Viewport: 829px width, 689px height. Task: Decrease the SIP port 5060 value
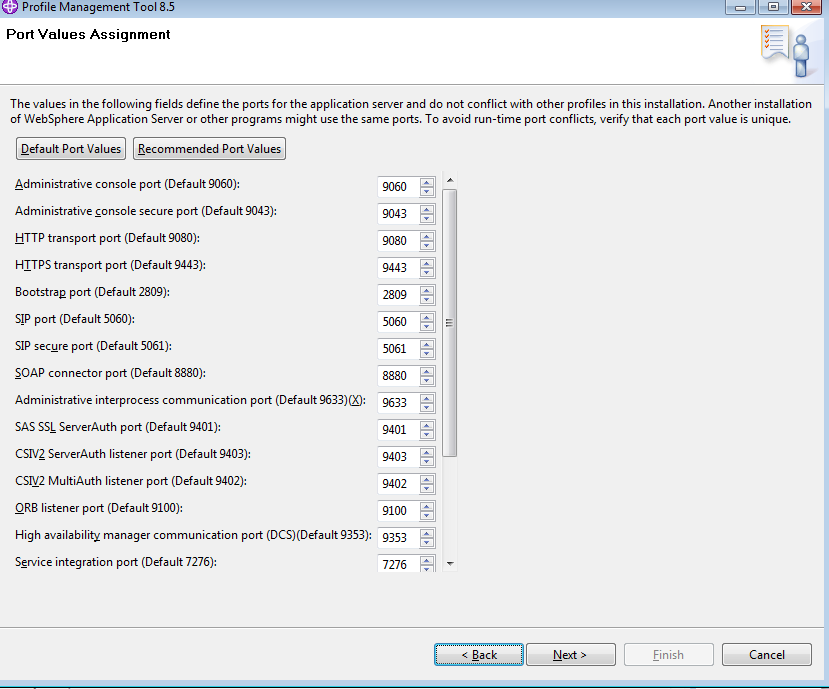click(427, 326)
